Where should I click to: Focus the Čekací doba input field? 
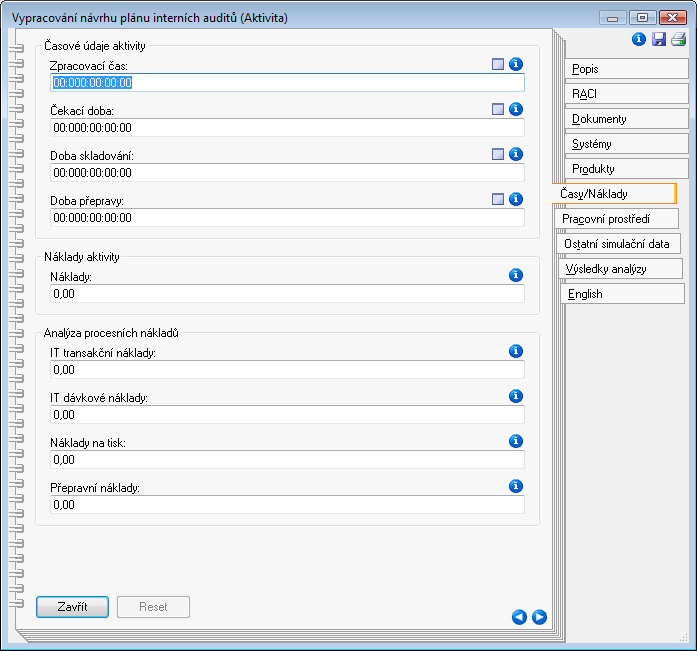(x=287, y=128)
